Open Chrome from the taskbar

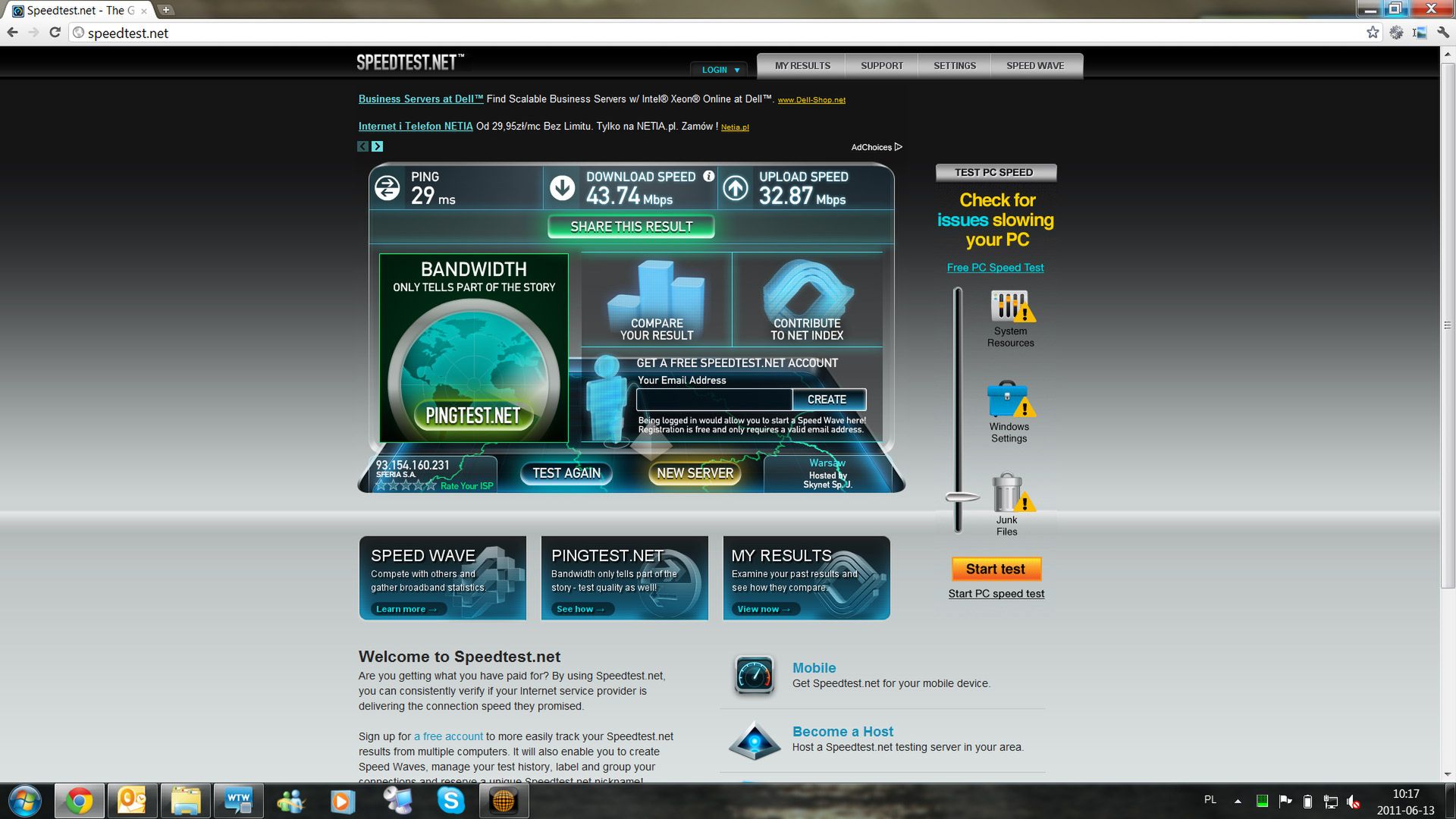[x=79, y=801]
